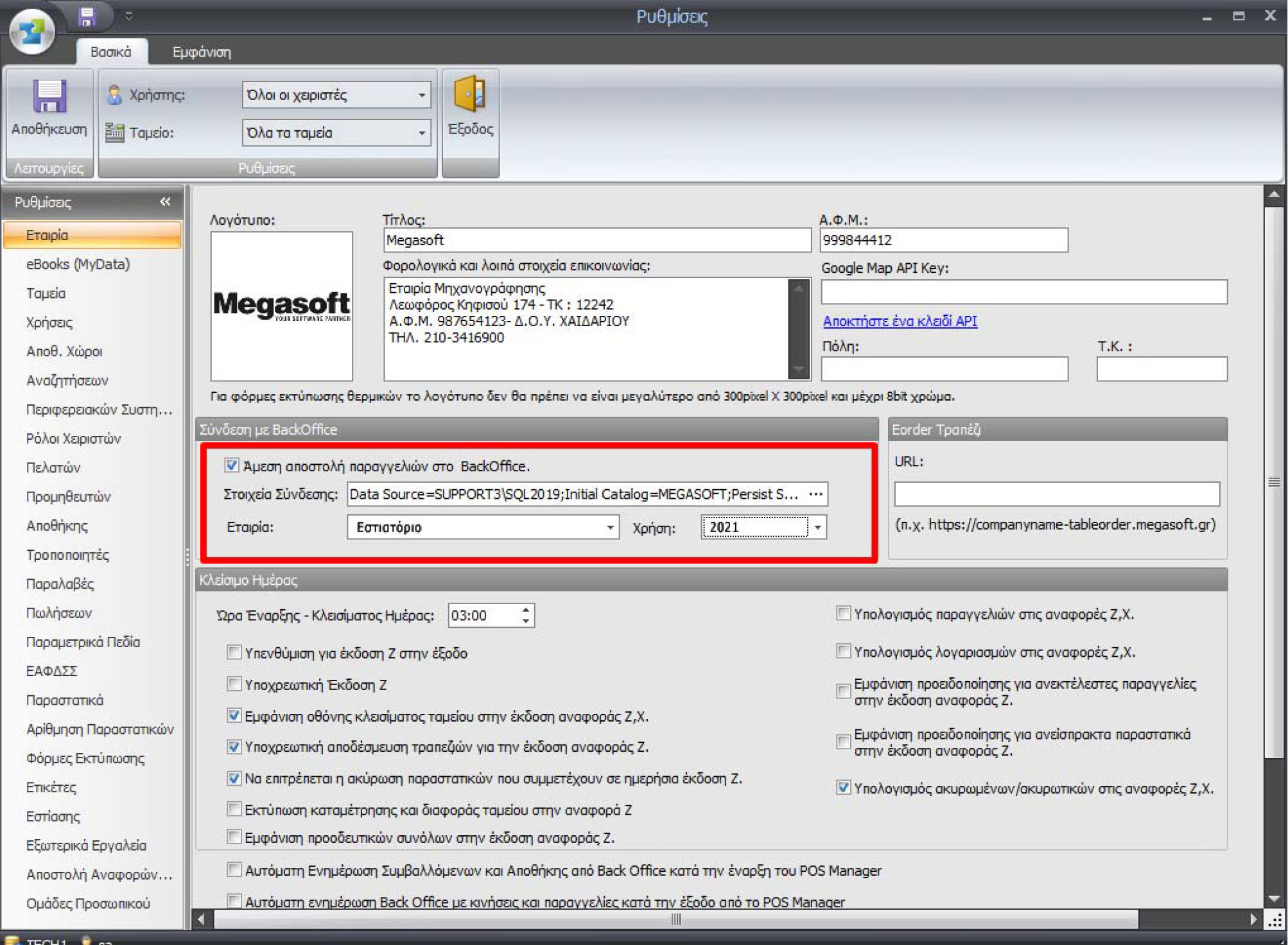Screen dimensions: 1288x945
Task: Select eBooks (MyData) in settings list
Action: coord(78,264)
